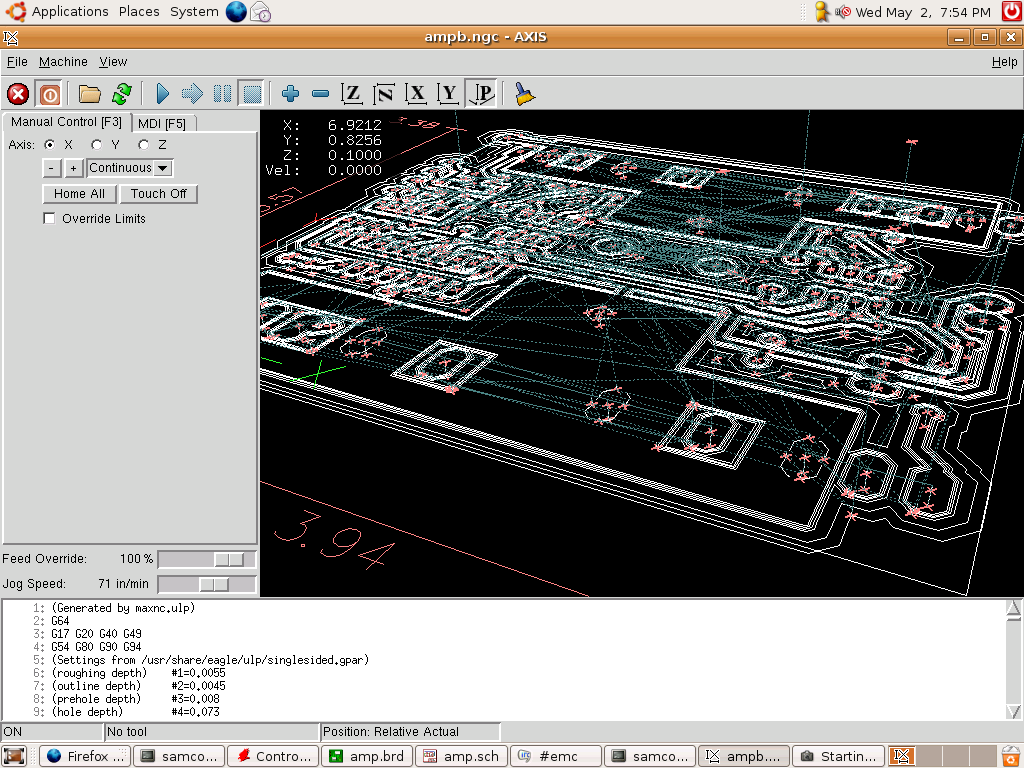1024x768 pixels.
Task: Click the user switcher figure icon
Action: (x=822, y=12)
